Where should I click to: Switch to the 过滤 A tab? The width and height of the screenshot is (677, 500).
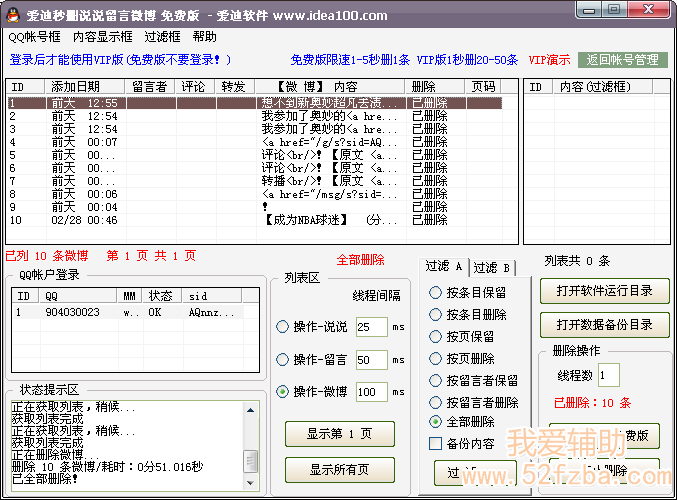(444, 266)
